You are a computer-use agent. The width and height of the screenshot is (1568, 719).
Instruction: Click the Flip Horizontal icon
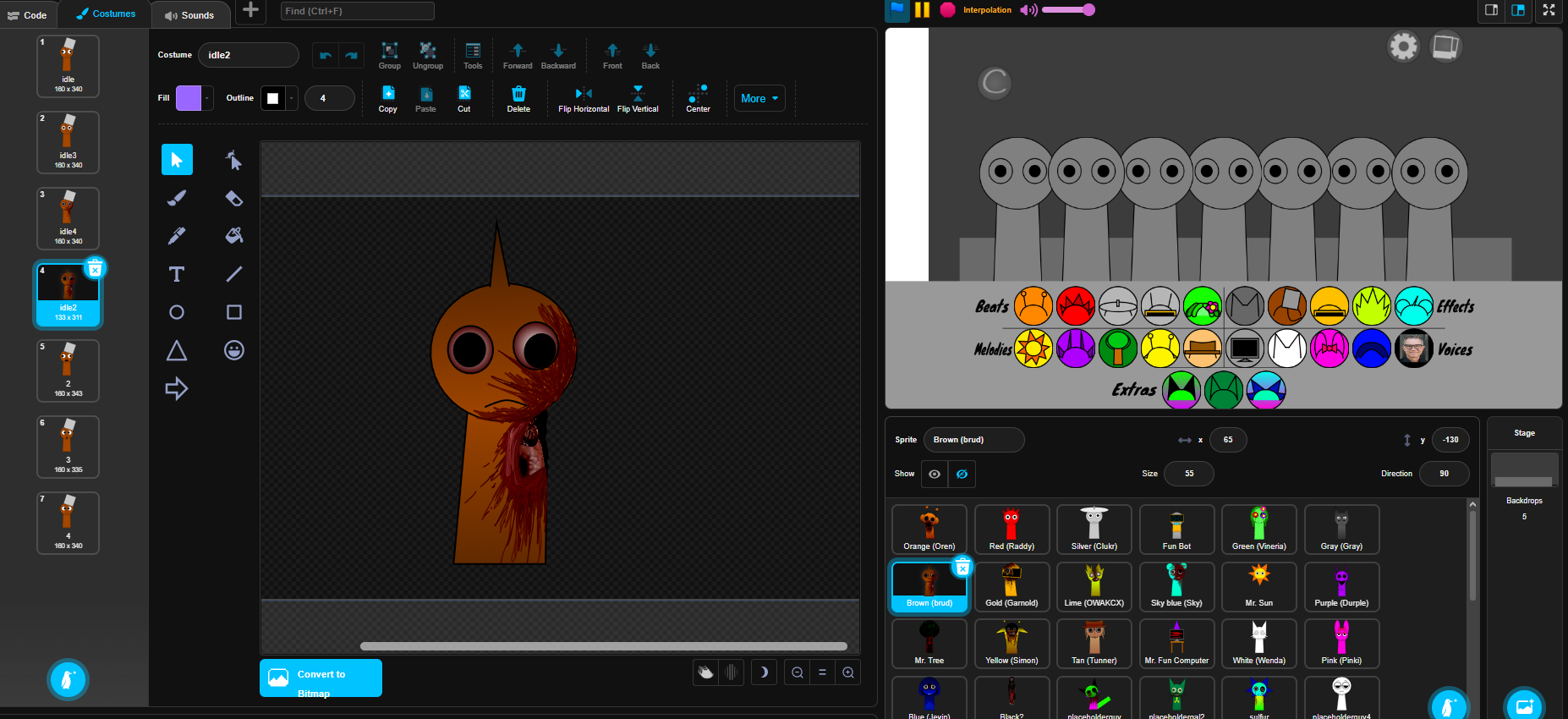click(584, 94)
